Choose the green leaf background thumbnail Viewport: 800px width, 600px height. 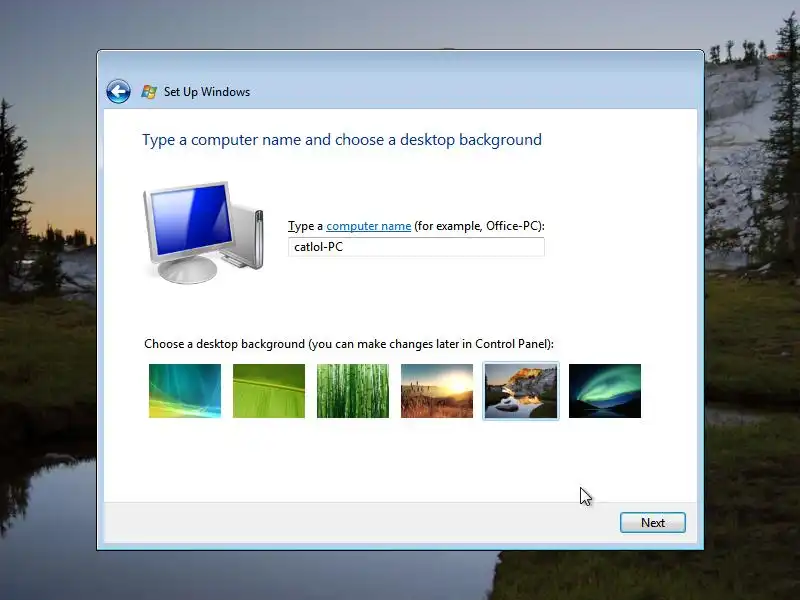click(x=269, y=391)
